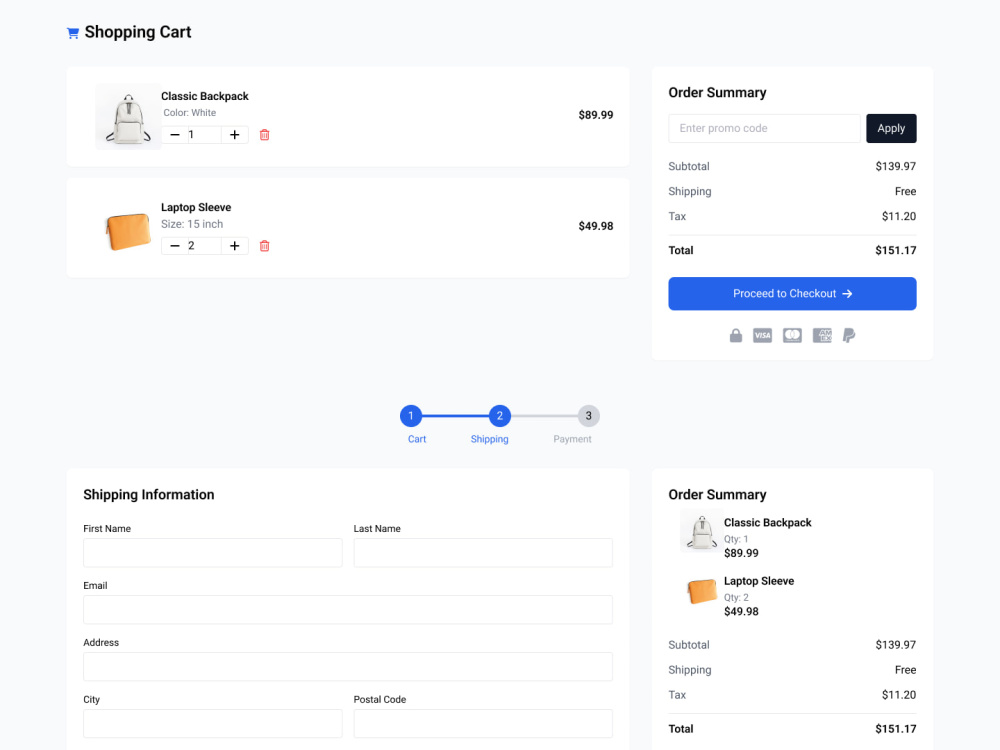1000x750 pixels.
Task: Focus the Postal Code field
Action: (483, 723)
